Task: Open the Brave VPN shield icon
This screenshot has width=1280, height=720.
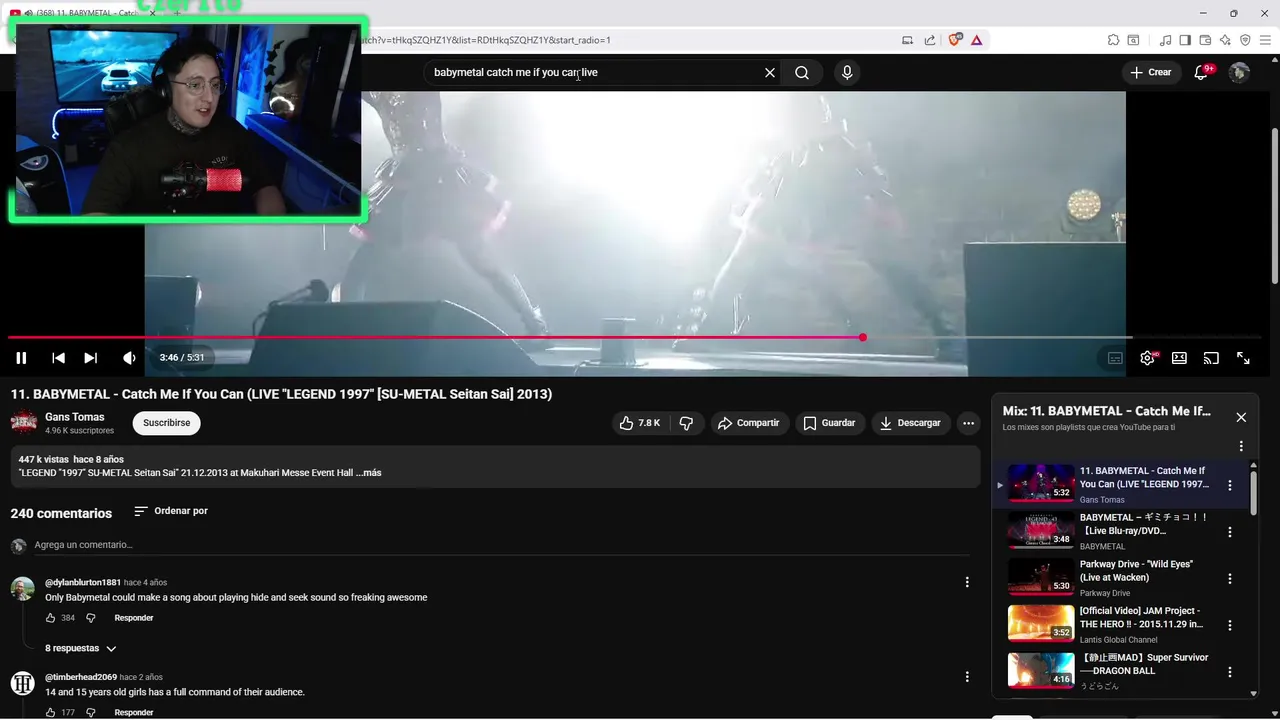Action: point(1245,40)
